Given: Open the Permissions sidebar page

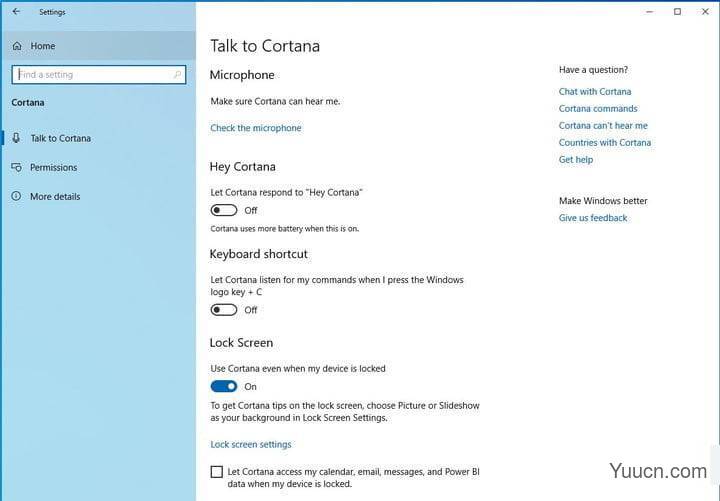Looking at the screenshot, I should (x=98, y=167).
